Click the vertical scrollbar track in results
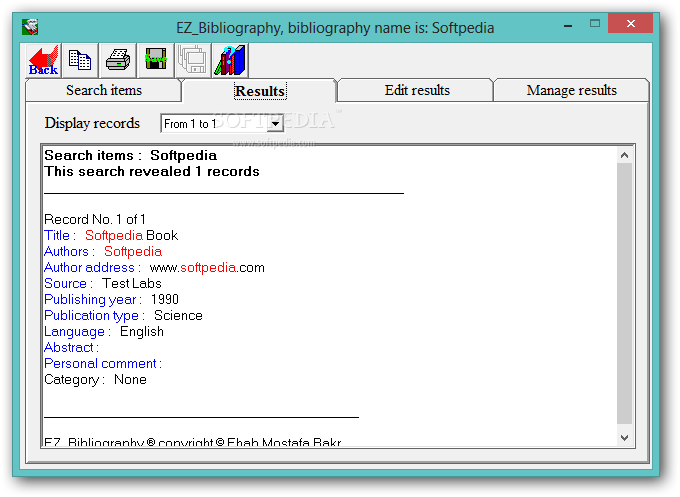The width and height of the screenshot is (680, 497). [x=624, y=293]
